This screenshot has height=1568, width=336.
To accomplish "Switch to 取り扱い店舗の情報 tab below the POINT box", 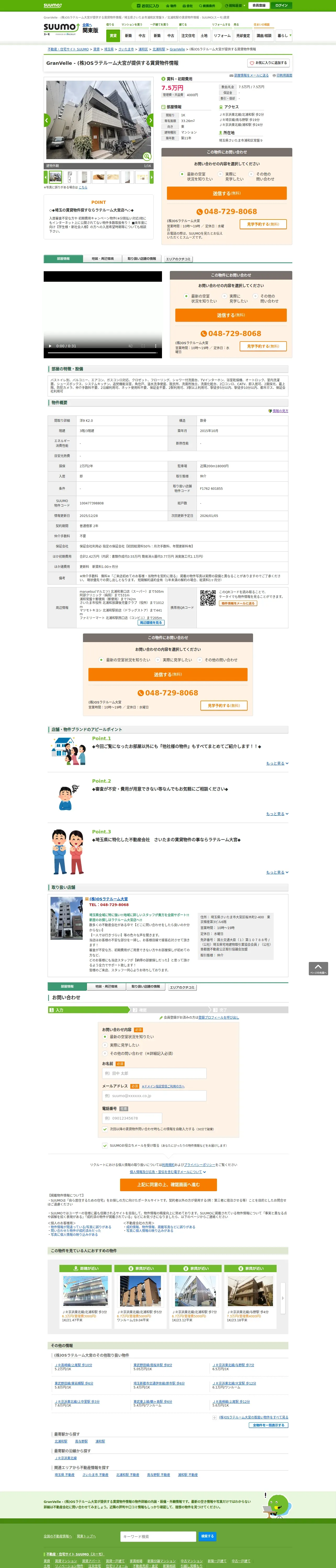I will (142, 259).
